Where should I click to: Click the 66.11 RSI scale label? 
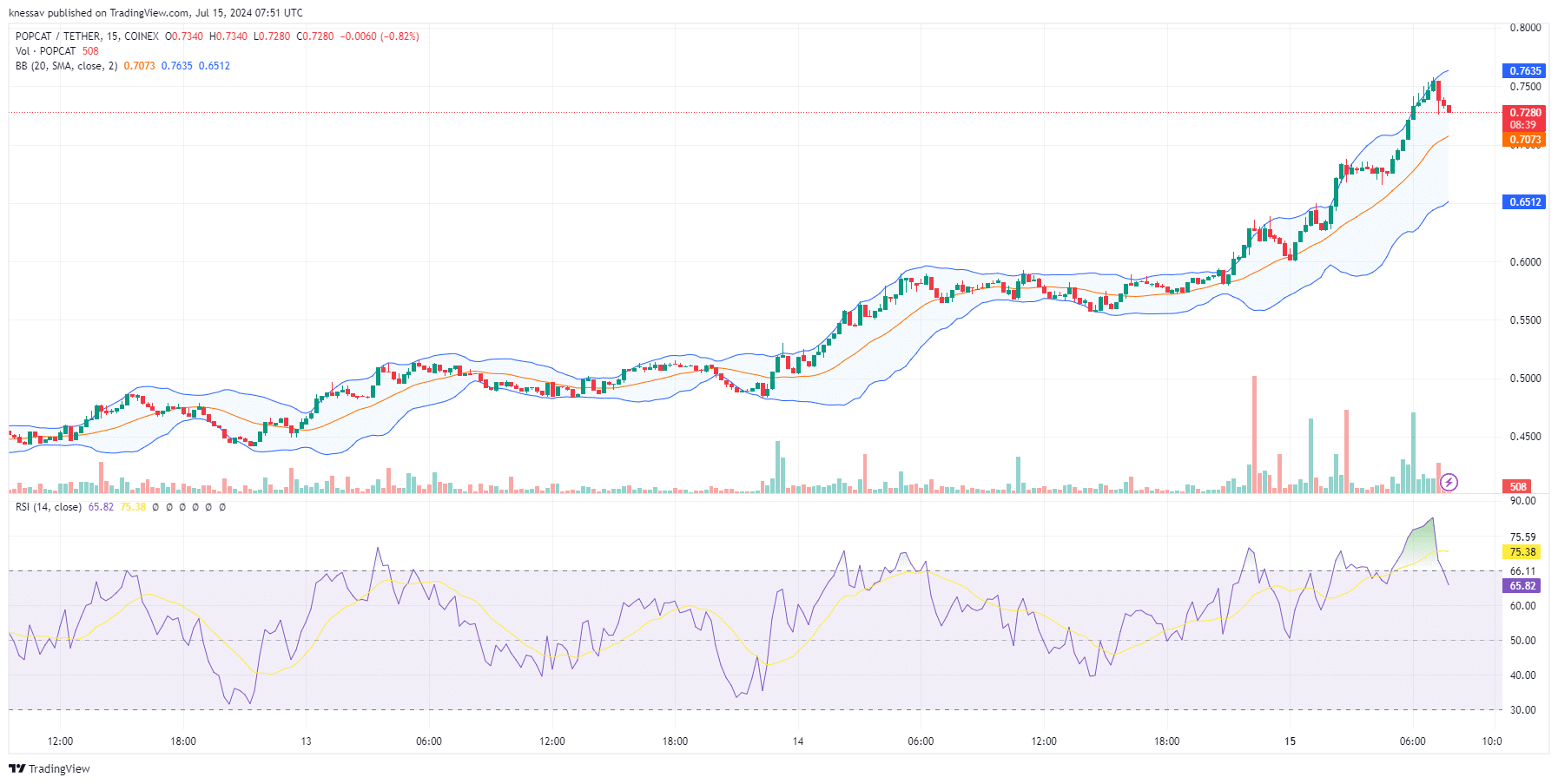pos(1522,571)
